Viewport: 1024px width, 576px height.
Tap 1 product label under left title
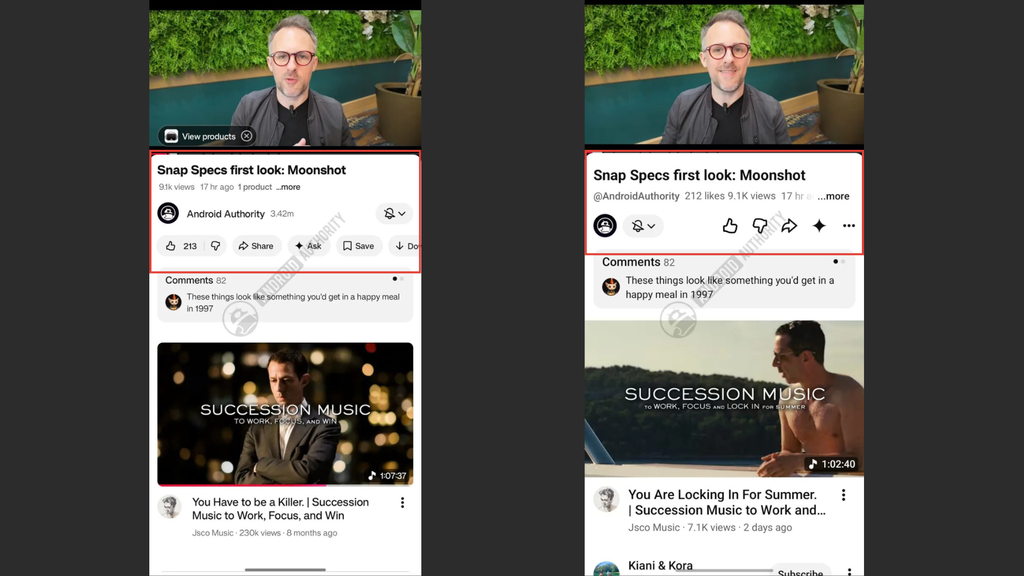click(x=255, y=187)
